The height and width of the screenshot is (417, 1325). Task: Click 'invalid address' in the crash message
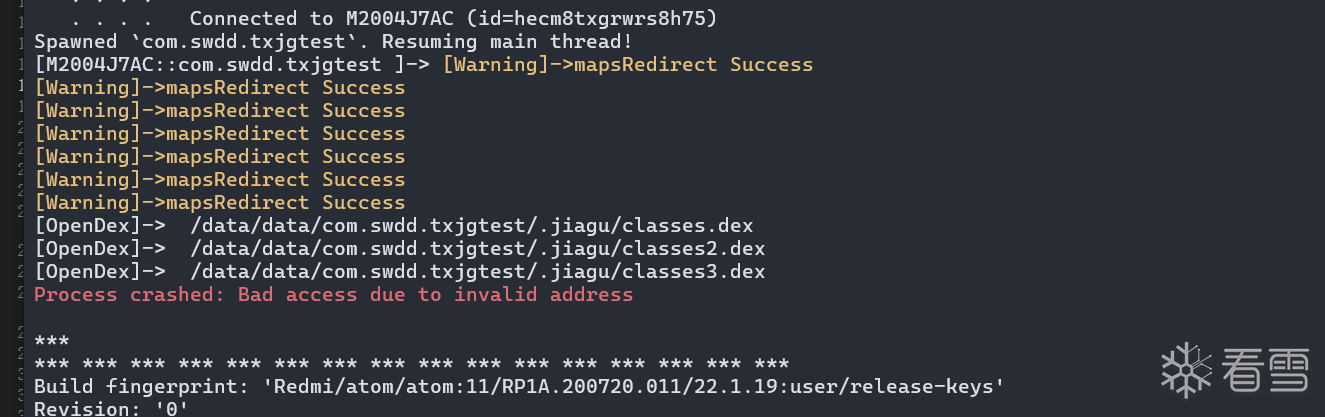pos(543,295)
